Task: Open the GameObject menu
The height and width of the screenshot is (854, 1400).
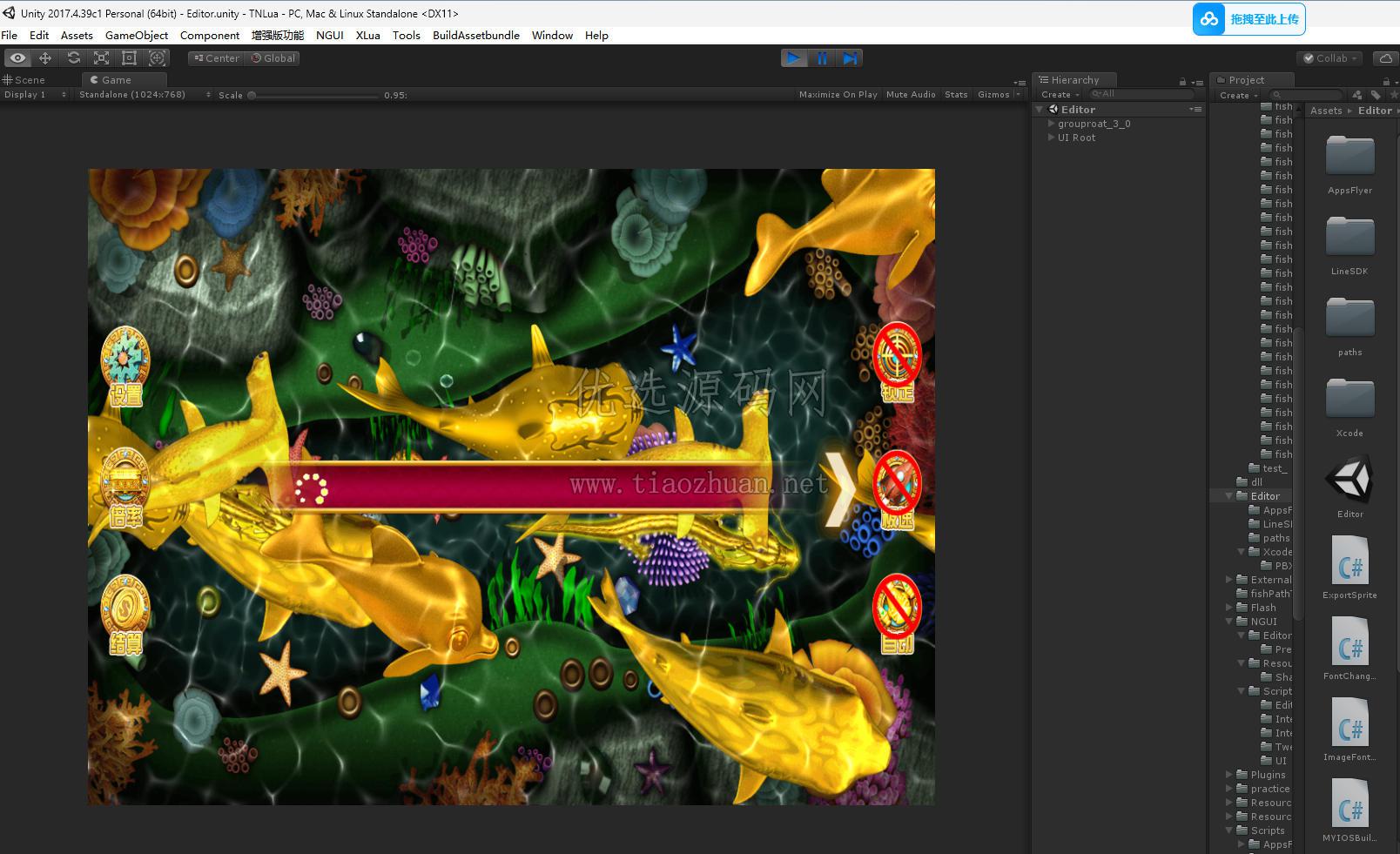Action: click(137, 36)
